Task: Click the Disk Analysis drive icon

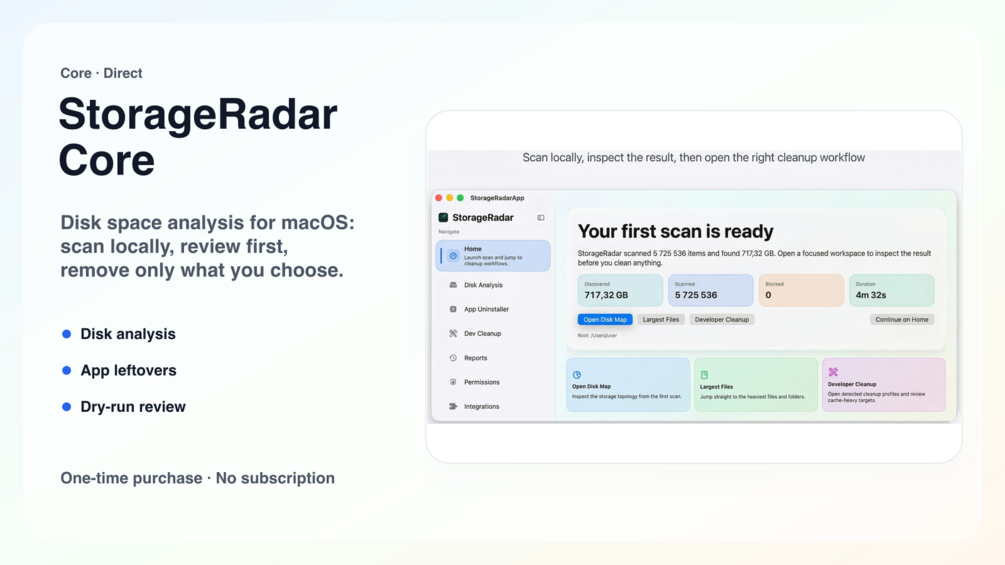Action: point(453,285)
